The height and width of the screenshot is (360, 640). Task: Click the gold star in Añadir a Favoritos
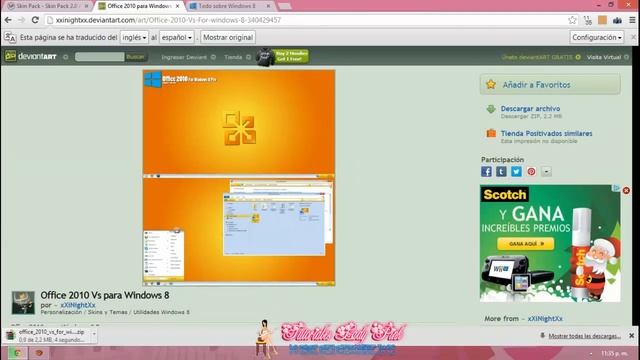coord(491,84)
